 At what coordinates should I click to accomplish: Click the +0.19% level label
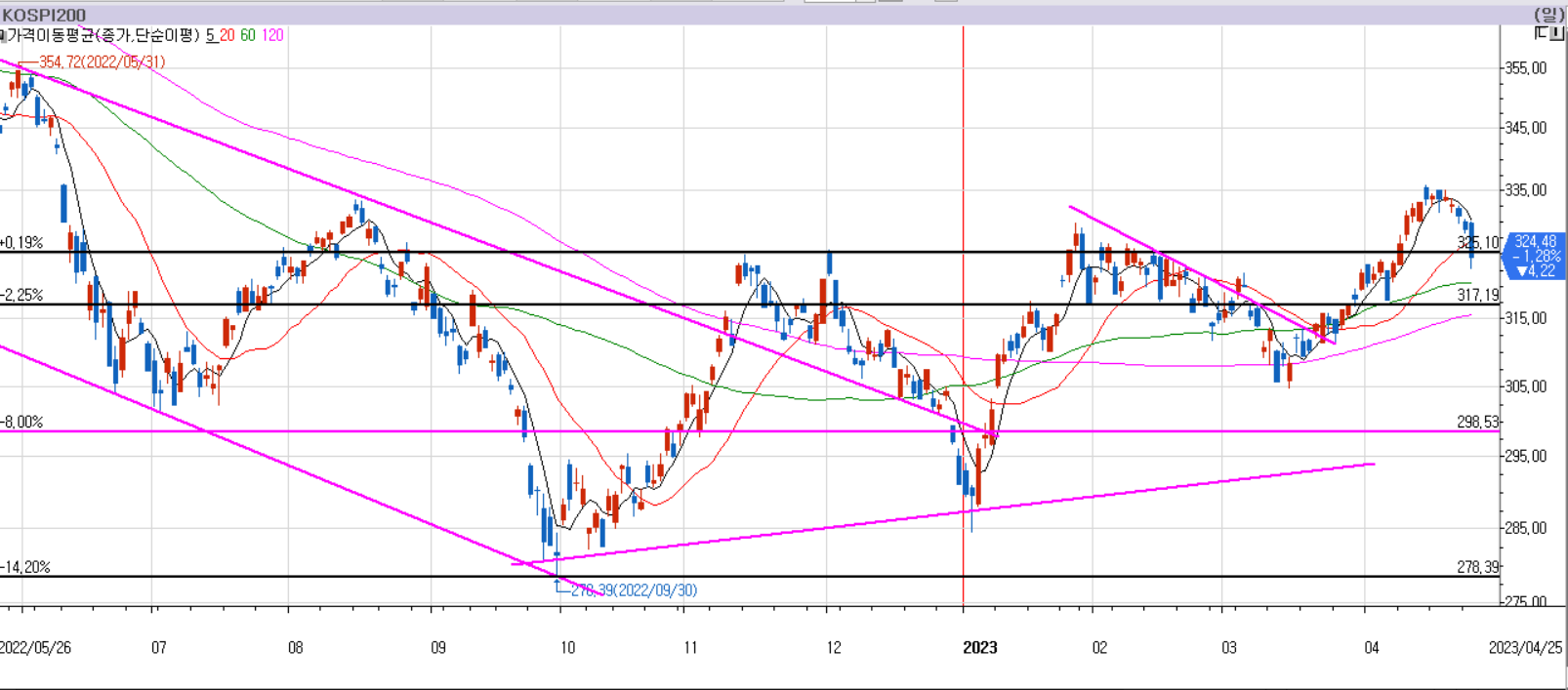coord(21,242)
